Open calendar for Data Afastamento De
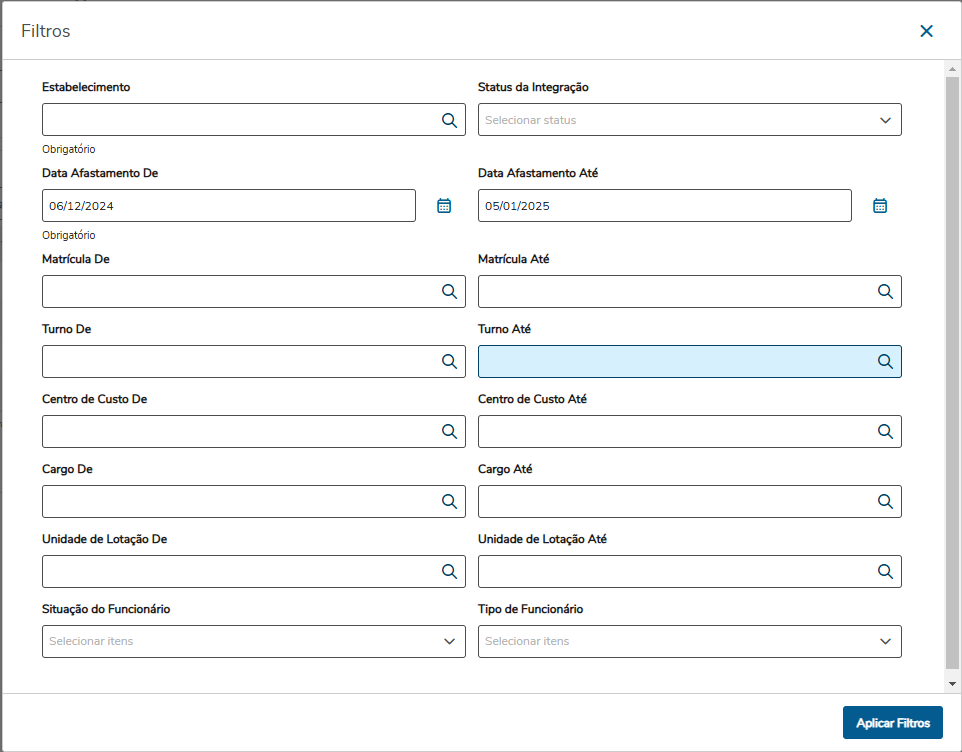Image resolution: width=962 pixels, height=752 pixels. pyautogui.click(x=444, y=206)
